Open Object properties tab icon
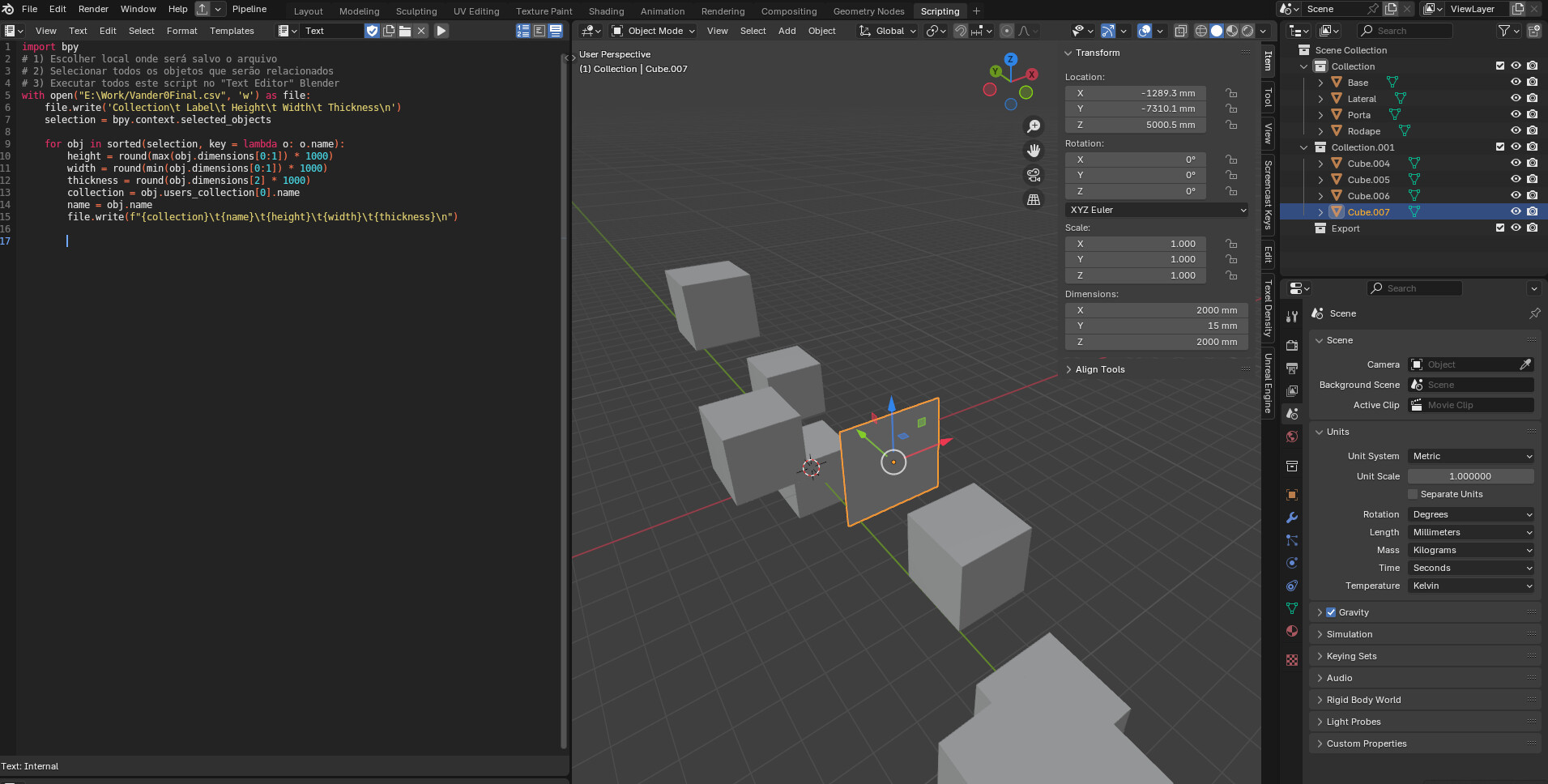 point(1292,495)
